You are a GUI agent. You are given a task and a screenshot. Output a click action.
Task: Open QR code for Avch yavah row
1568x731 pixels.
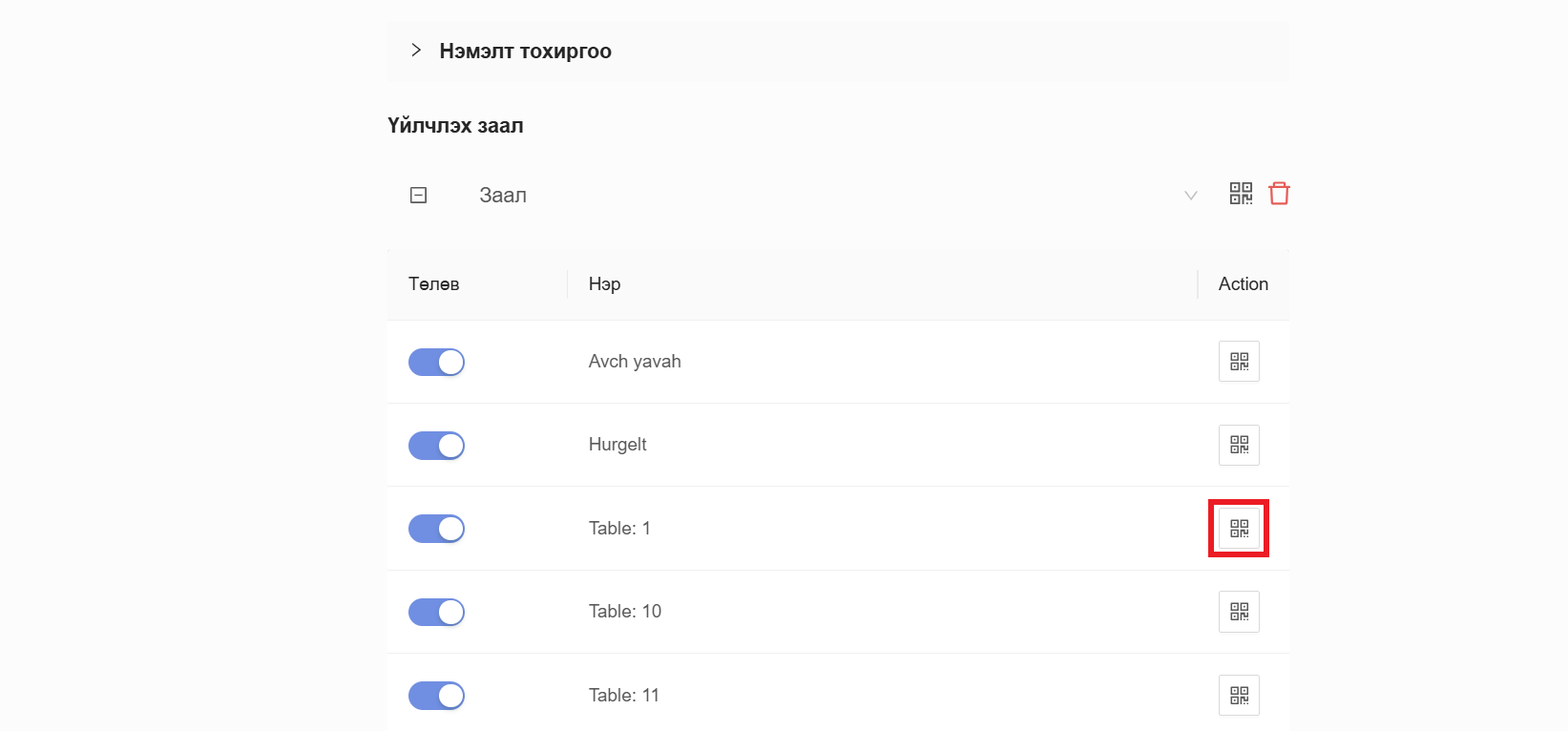1239,362
